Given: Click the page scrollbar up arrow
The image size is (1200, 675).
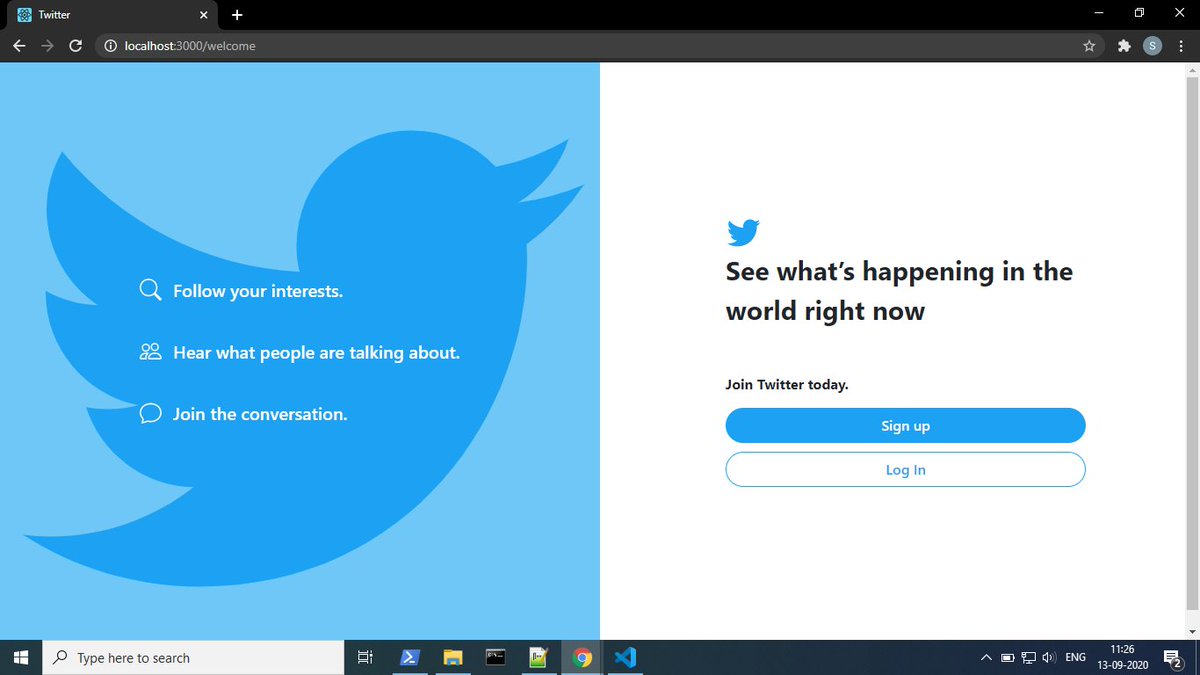Looking at the screenshot, I should pos(1191,71).
